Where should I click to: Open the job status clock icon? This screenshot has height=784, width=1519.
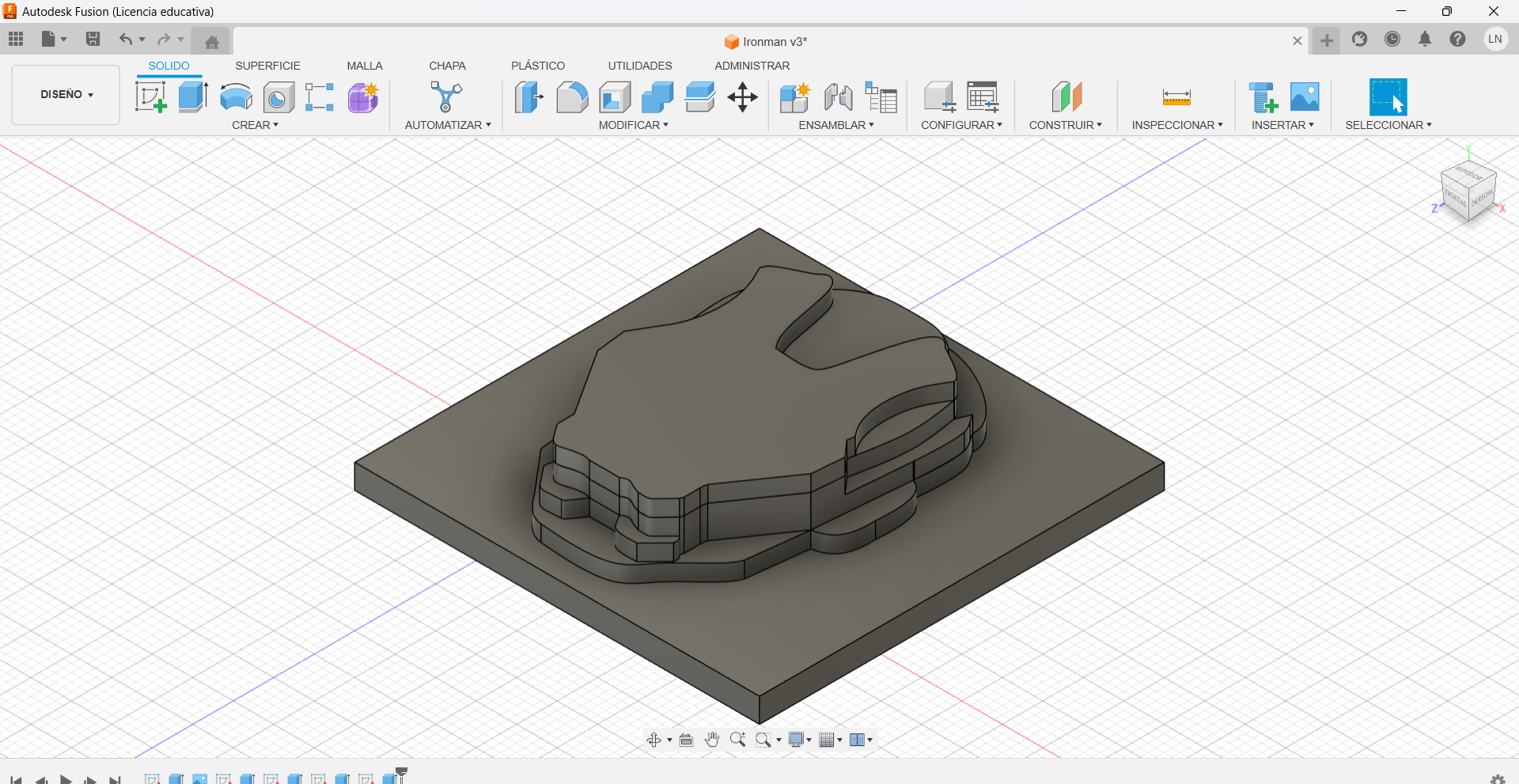point(1392,39)
